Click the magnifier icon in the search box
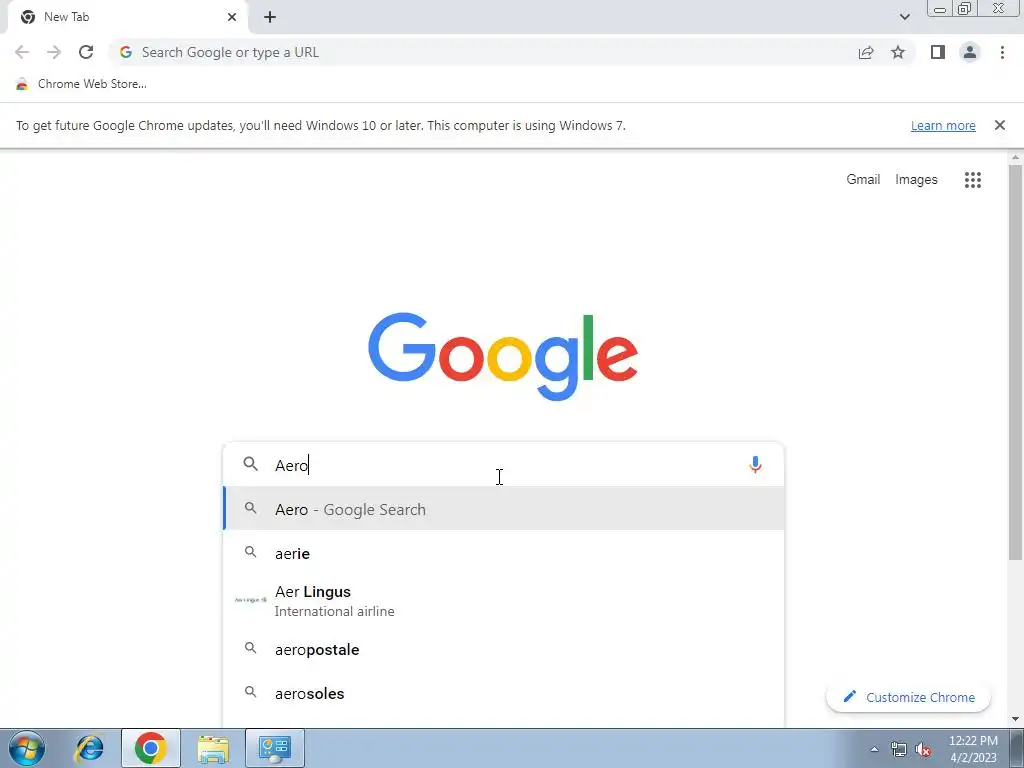The image size is (1024, 768). [250, 464]
